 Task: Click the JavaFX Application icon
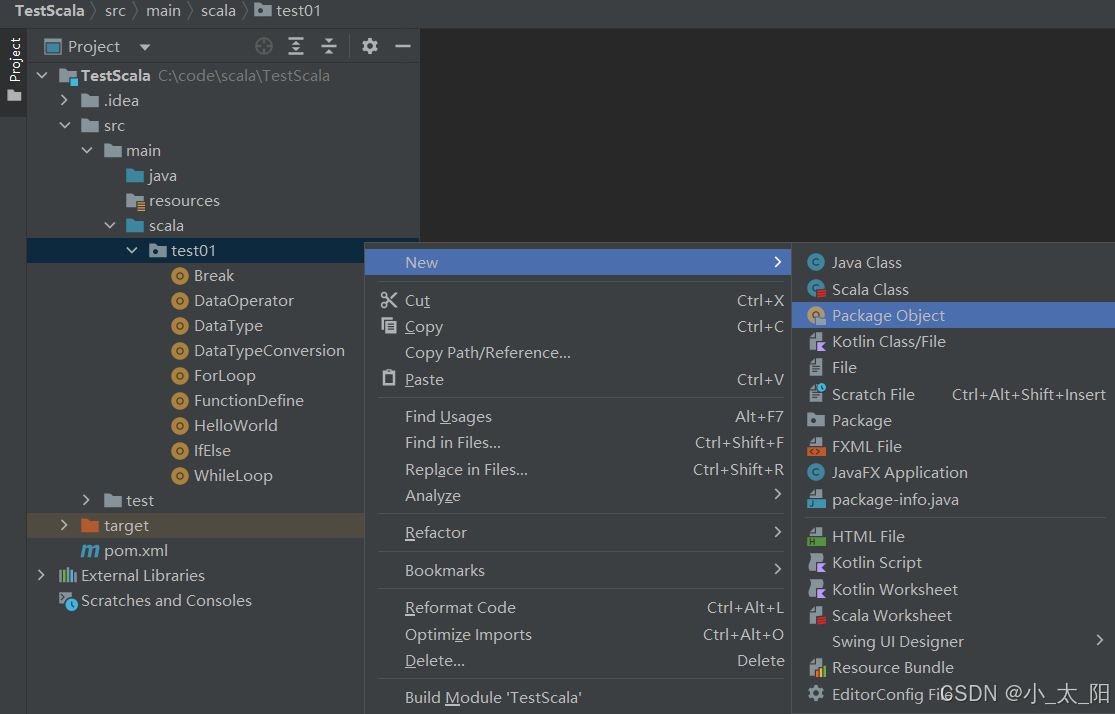point(816,472)
